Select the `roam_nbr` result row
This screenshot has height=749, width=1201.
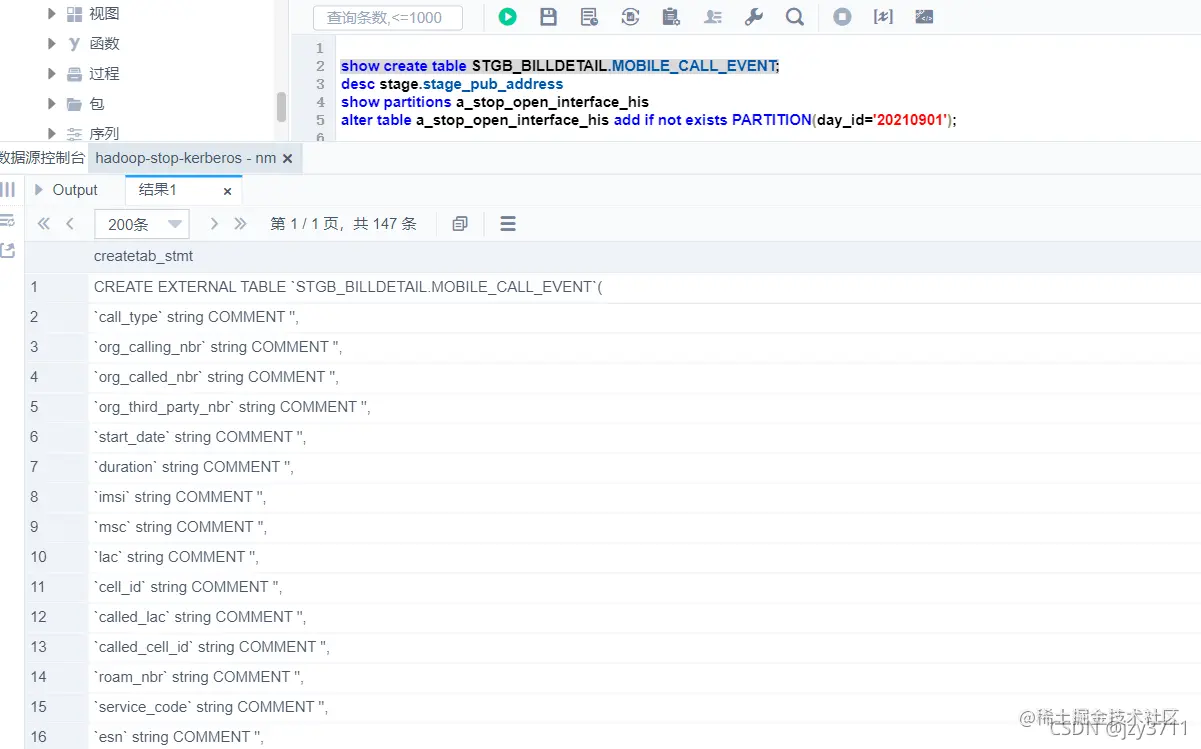pyautogui.click(x=612, y=677)
